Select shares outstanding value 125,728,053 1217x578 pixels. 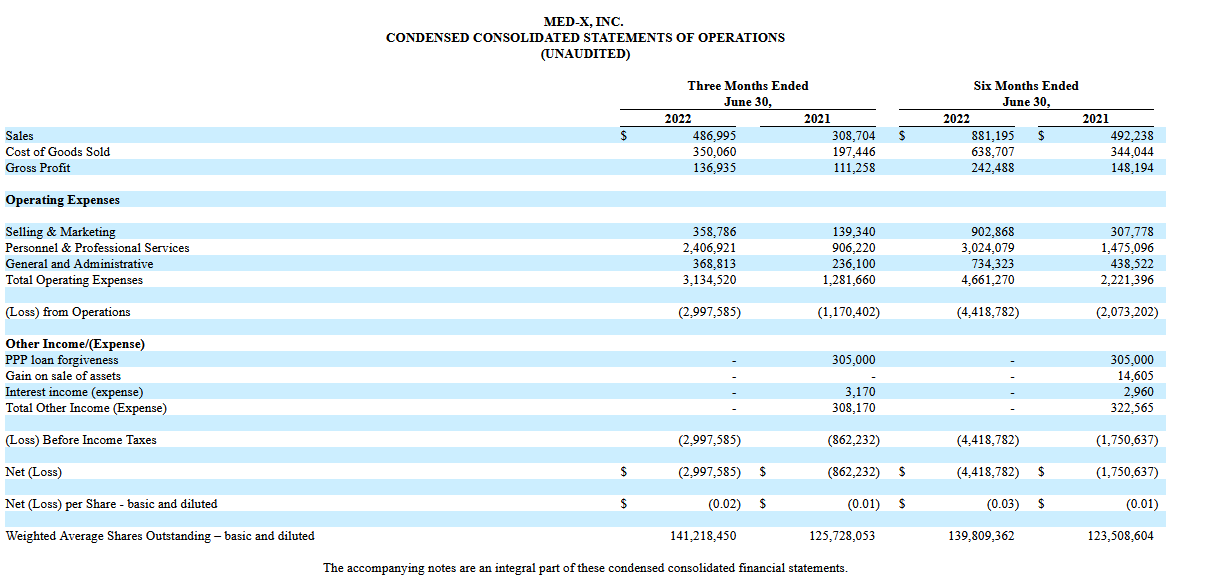[x=842, y=536]
